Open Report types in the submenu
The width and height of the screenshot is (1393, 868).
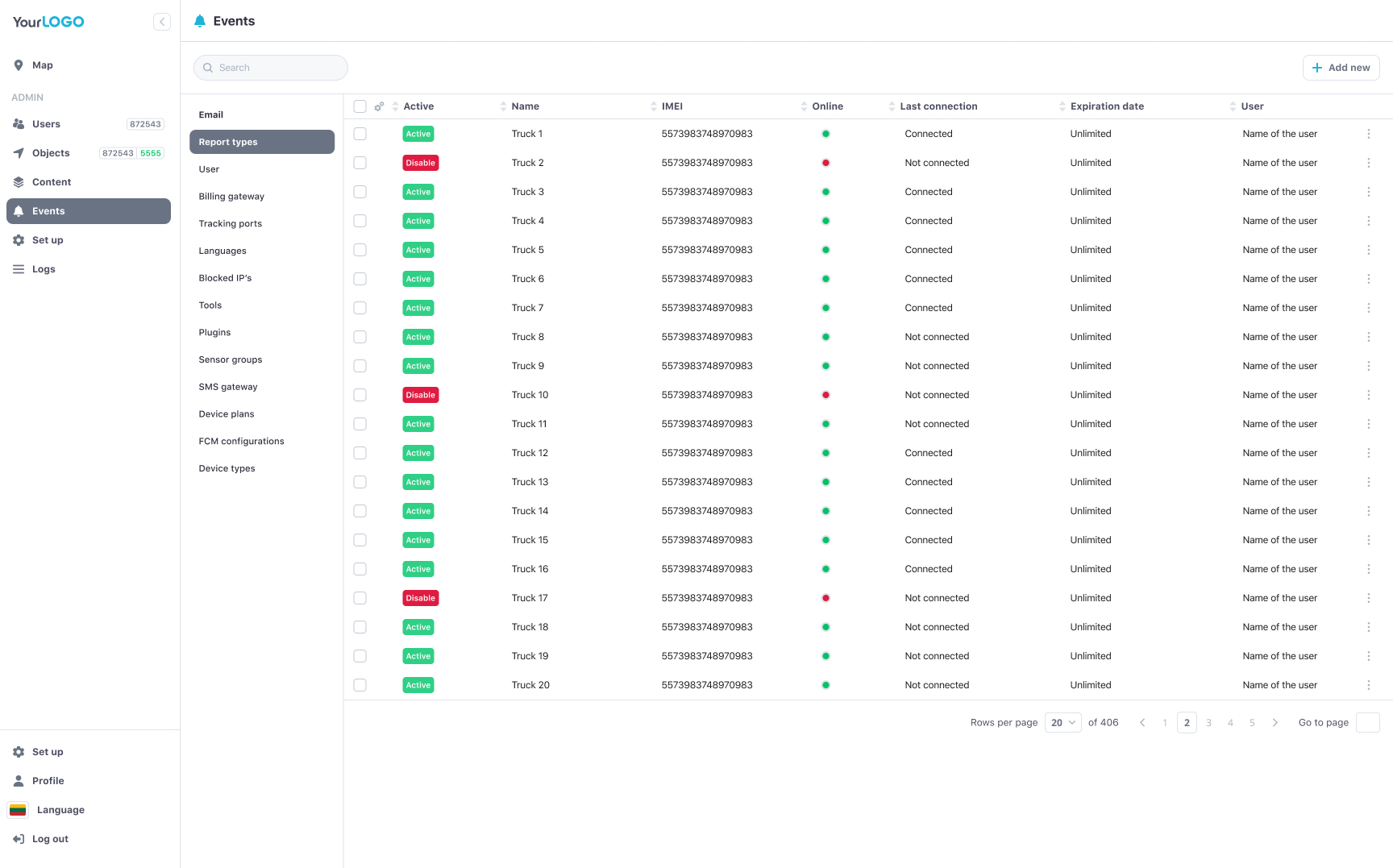point(262,142)
